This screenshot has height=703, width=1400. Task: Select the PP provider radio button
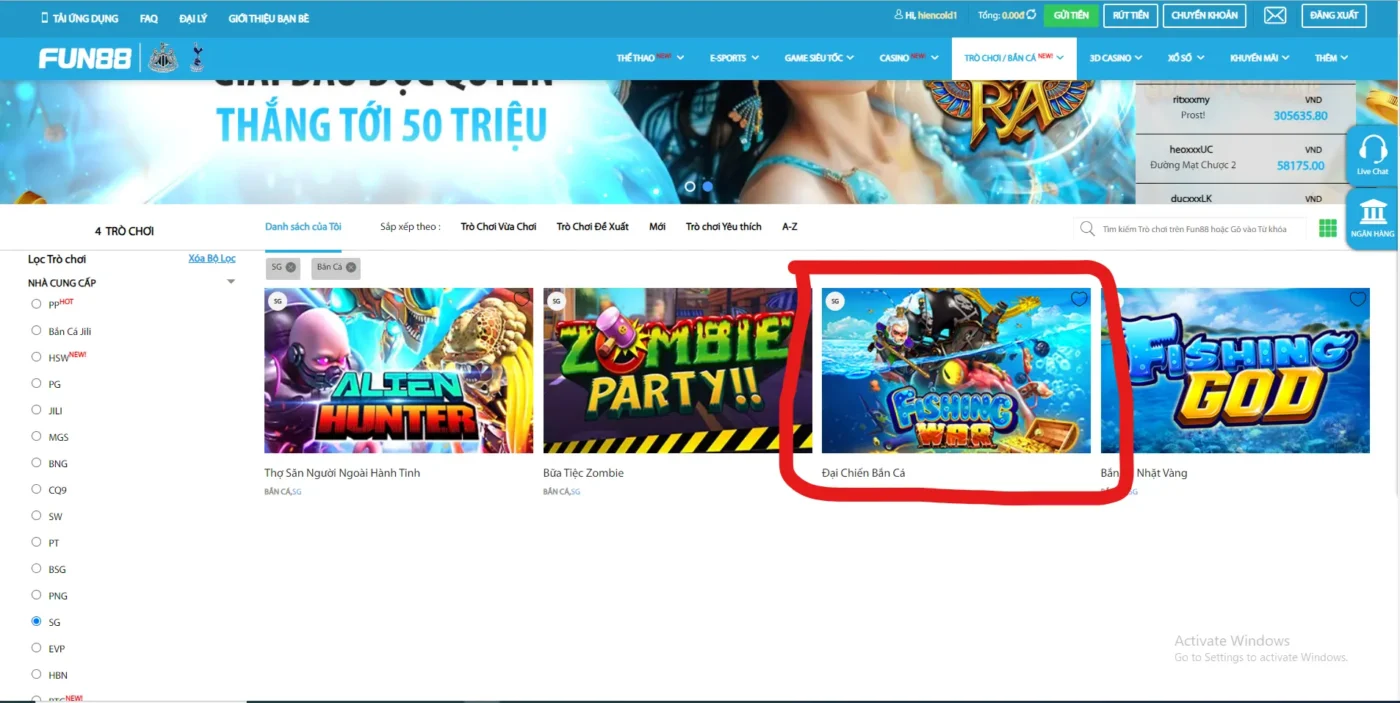pos(37,304)
